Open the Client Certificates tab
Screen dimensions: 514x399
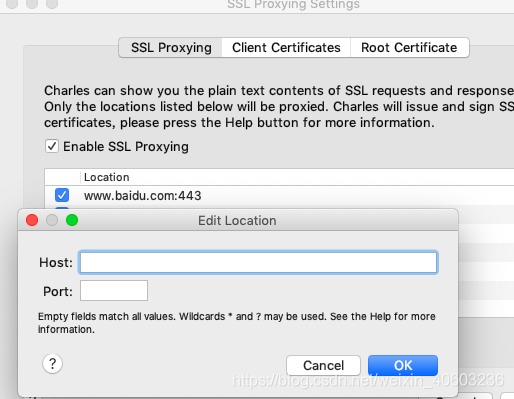tap(286, 48)
